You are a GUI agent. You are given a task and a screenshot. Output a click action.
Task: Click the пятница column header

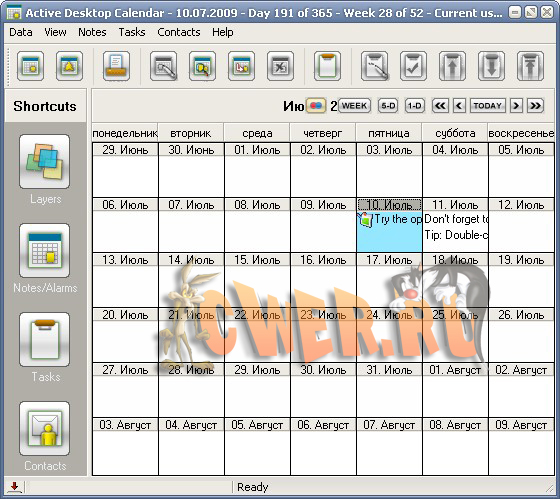pos(389,134)
